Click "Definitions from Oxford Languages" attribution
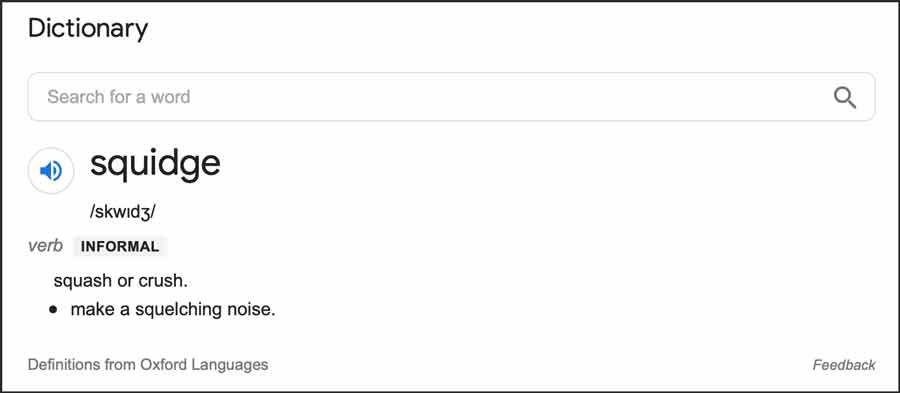 (148, 364)
